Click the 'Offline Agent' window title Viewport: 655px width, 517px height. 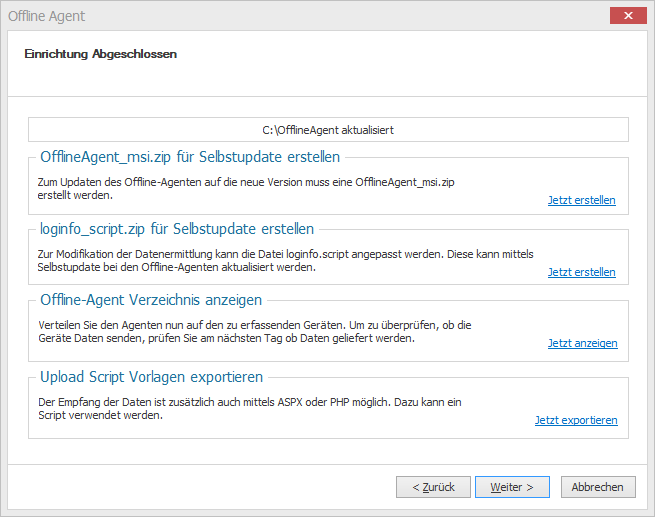pyautogui.click(x=46, y=16)
